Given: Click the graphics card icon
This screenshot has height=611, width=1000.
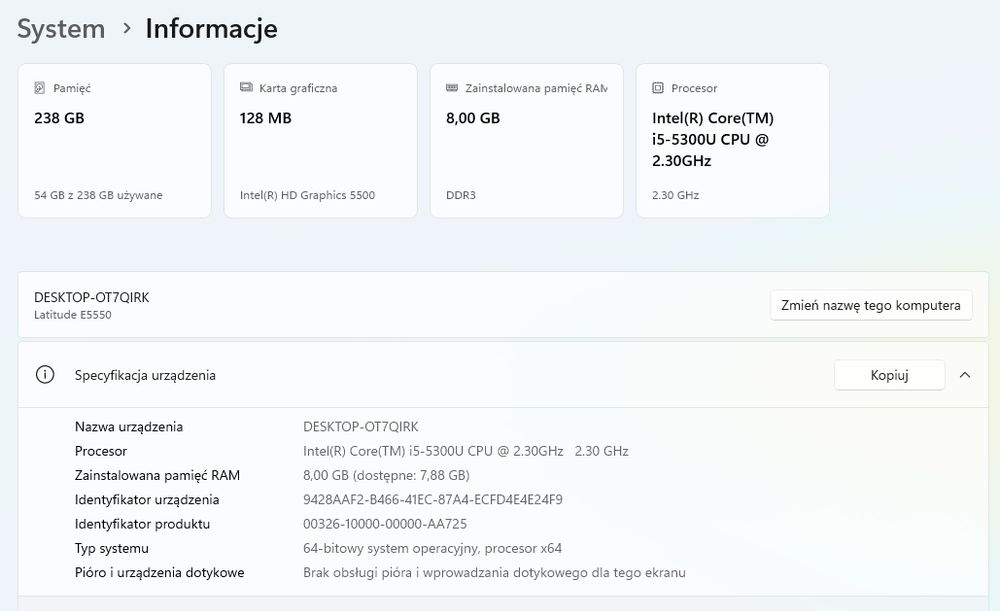Looking at the screenshot, I should tap(246, 88).
